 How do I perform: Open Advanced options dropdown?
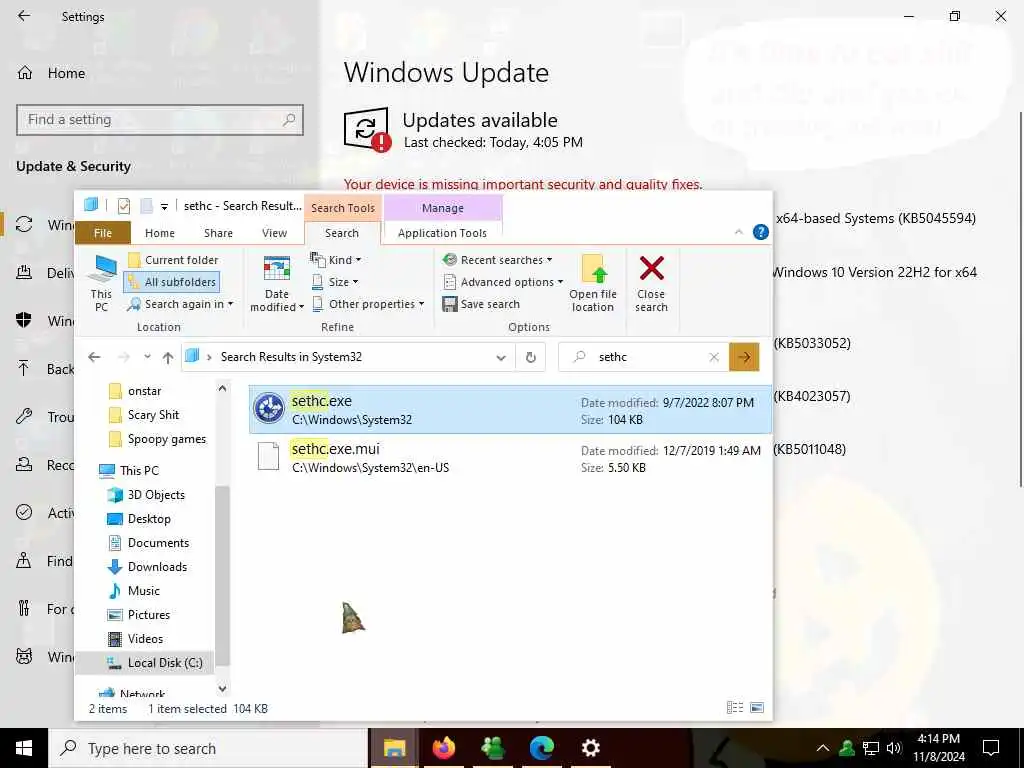(x=503, y=282)
